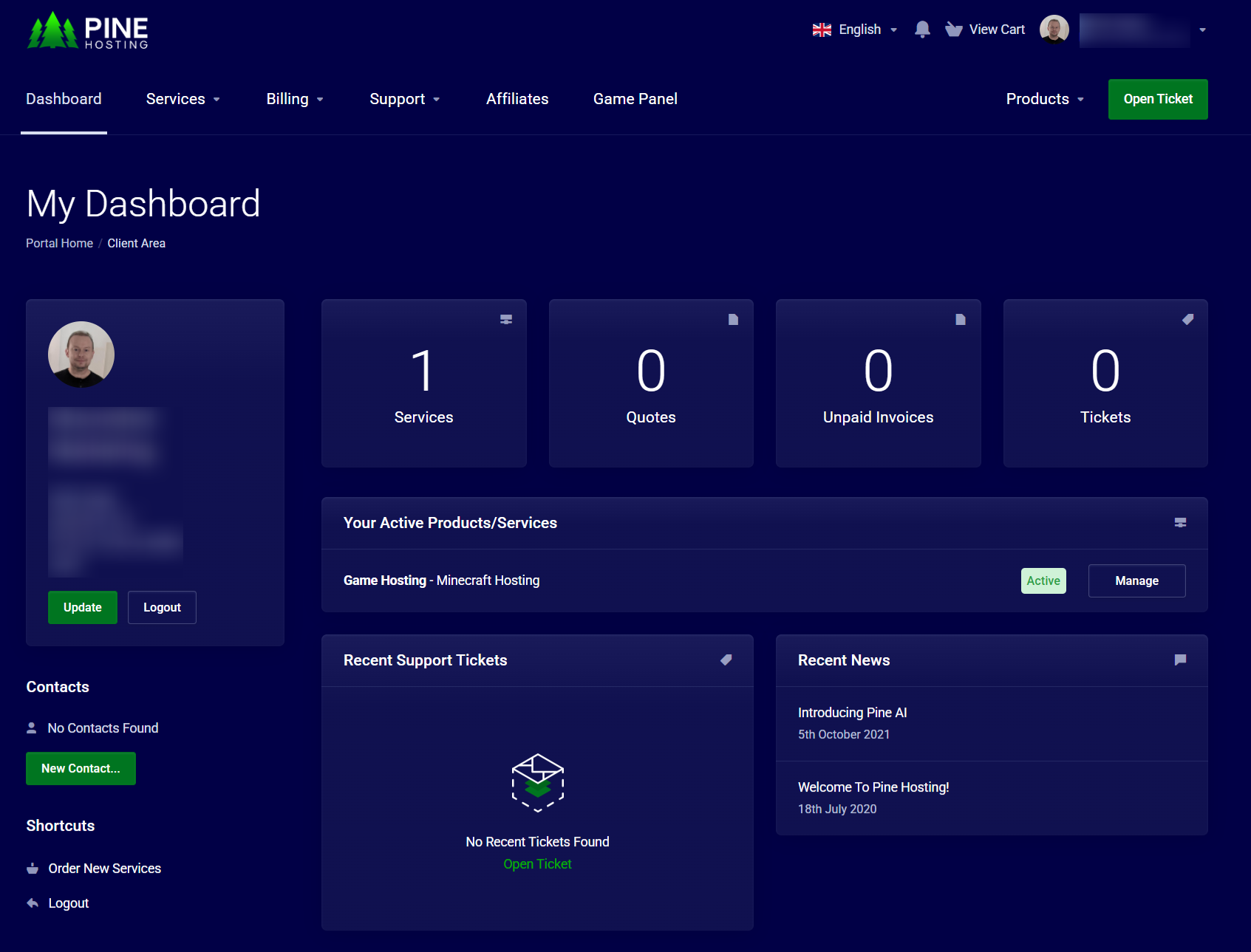Screen dimensions: 1251x952
Task: Click the My Dashboard page title
Action: [x=143, y=204]
